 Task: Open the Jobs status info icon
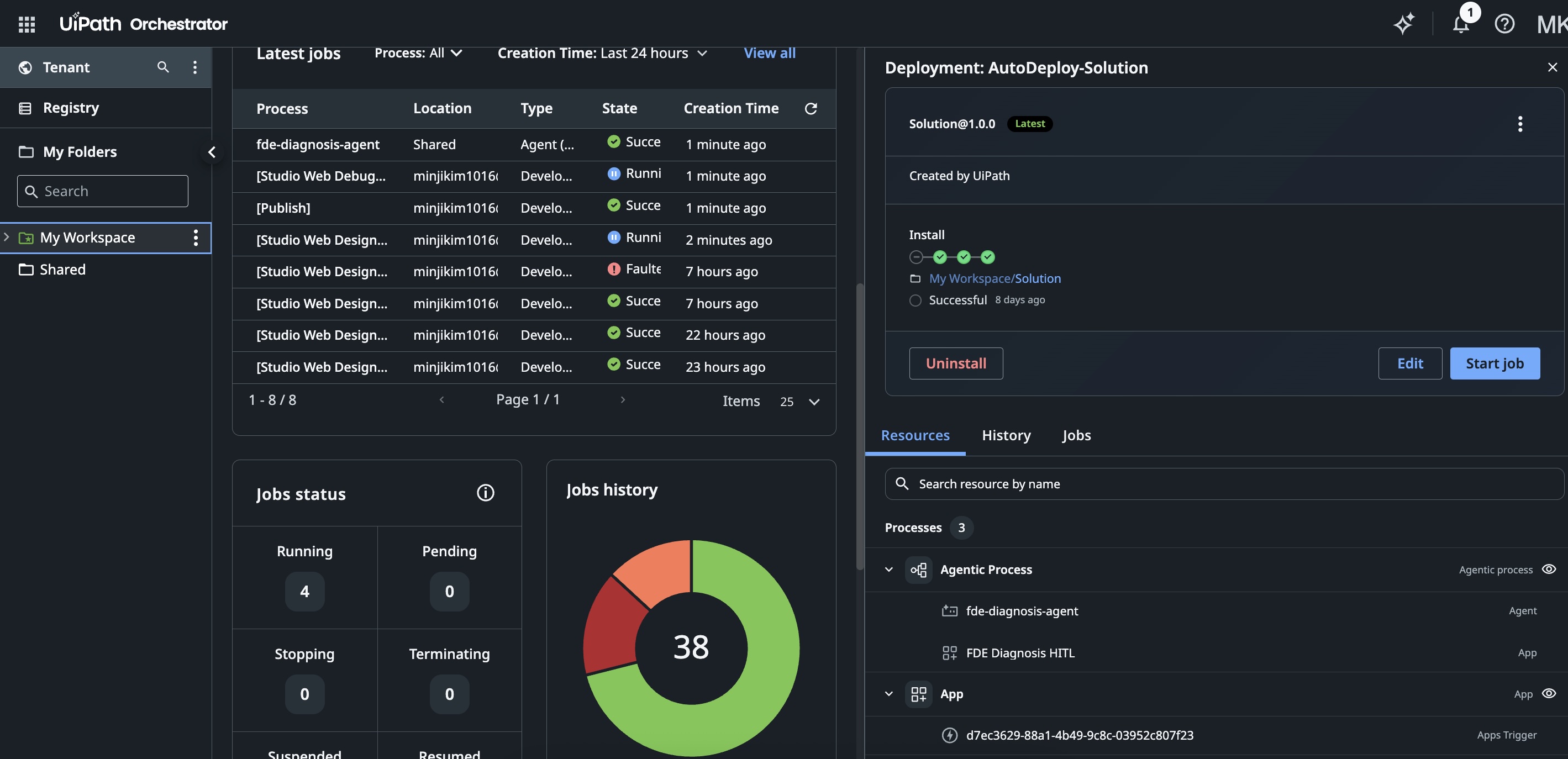click(485, 493)
